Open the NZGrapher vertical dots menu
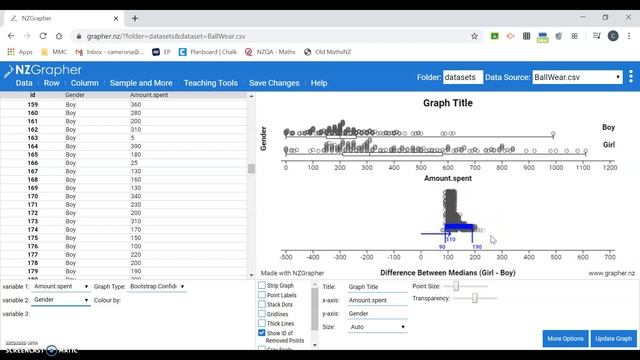Screen dimensions: 640x360 point(631,76)
